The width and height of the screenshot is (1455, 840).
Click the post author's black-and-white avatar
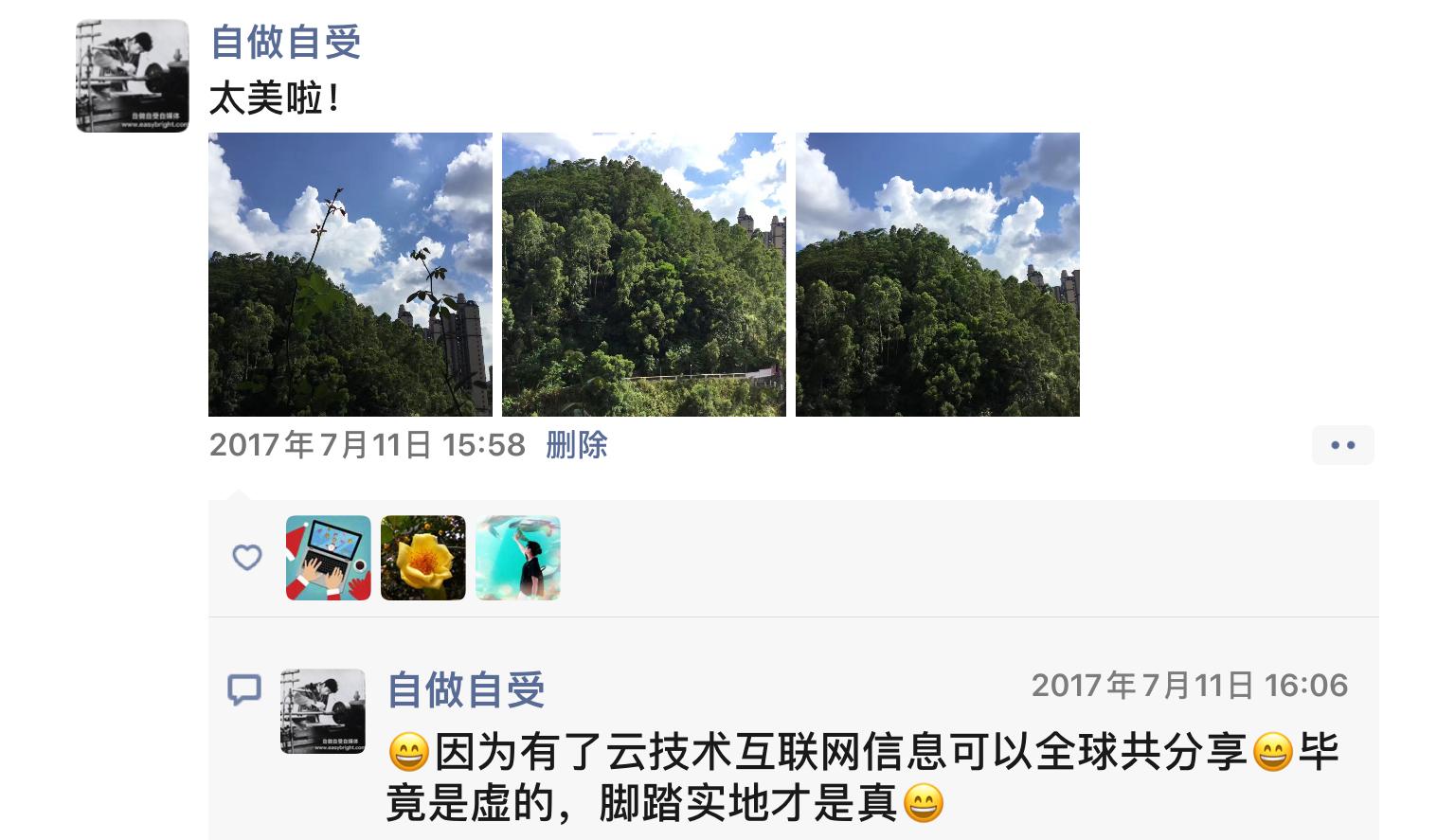[x=133, y=76]
